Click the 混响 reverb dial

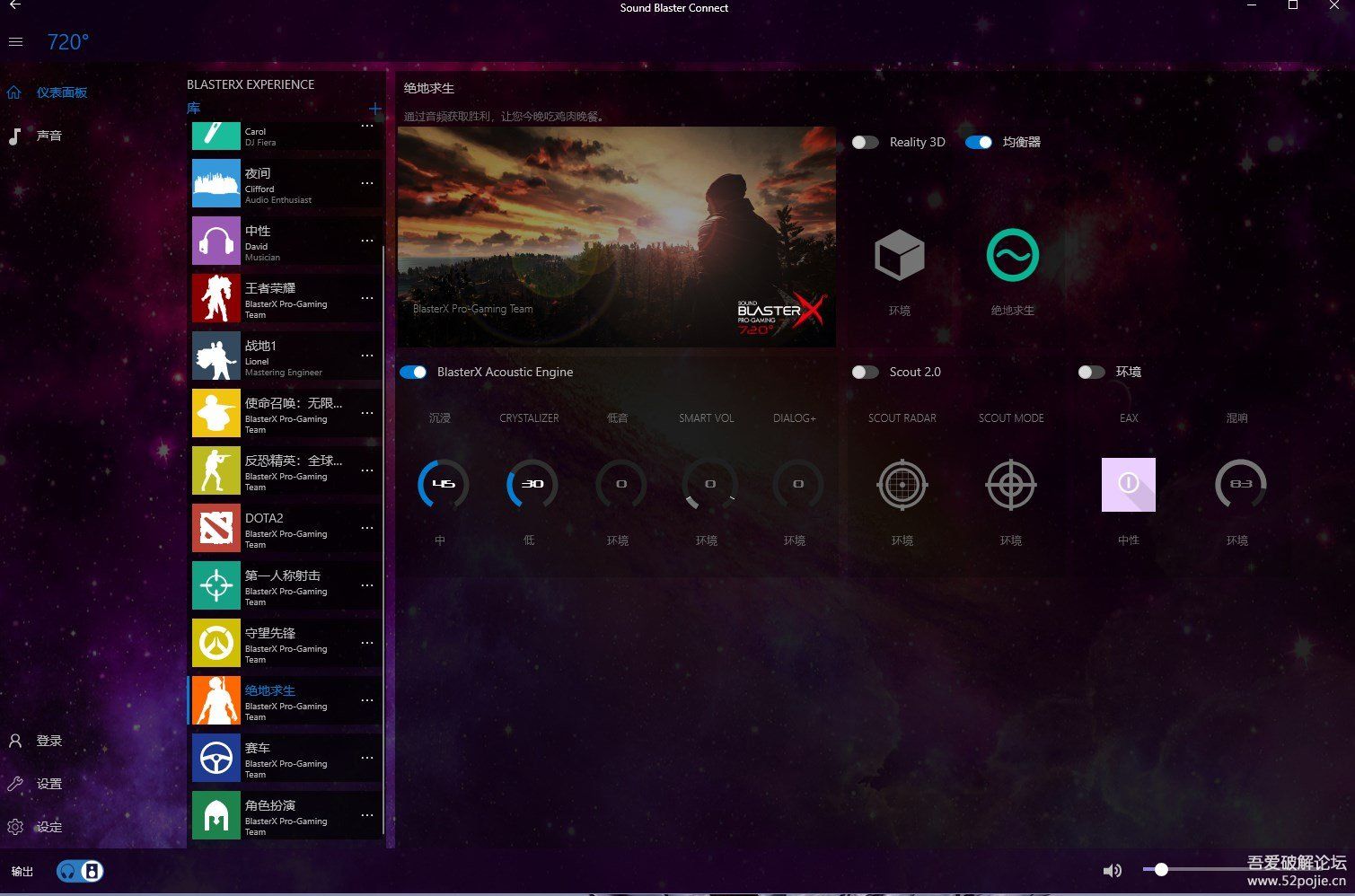tap(1241, 484)
